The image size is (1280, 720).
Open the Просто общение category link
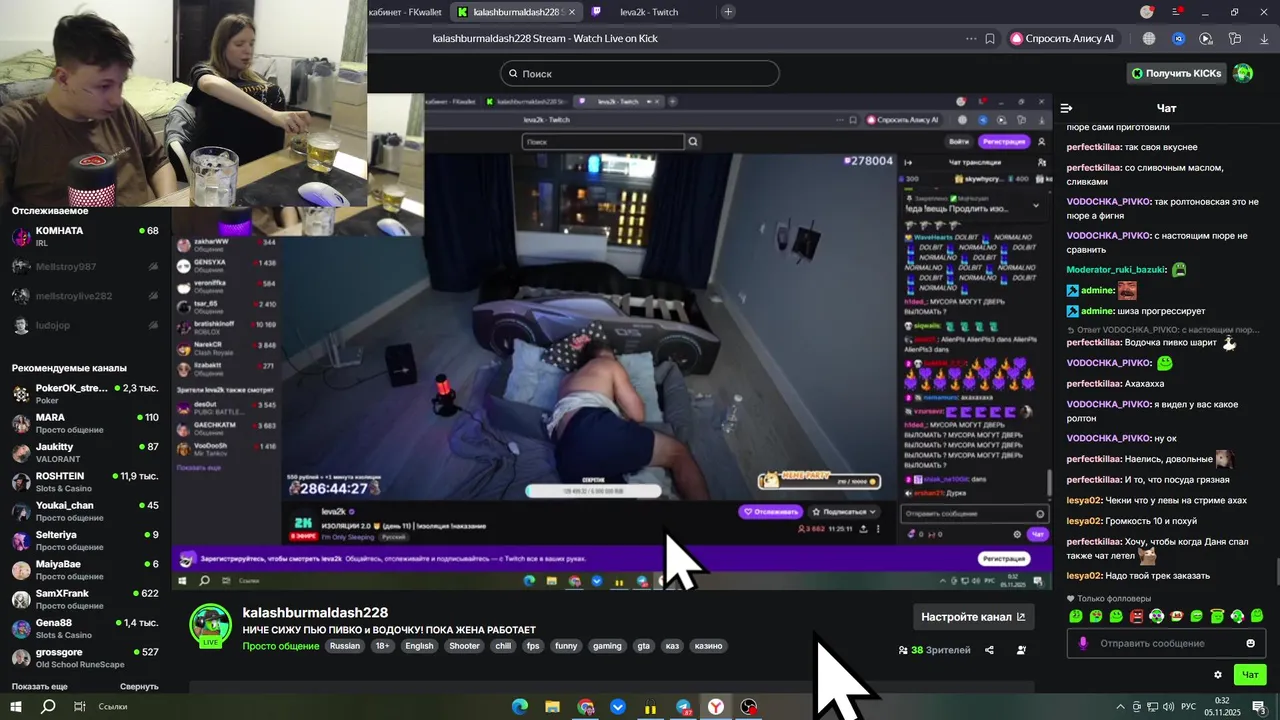click(x=281, y=646)
